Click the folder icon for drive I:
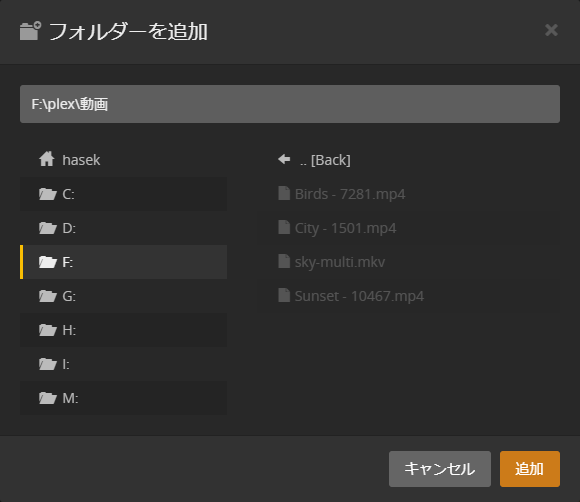This screenshot has height=502, width=580. click(48, 364)
